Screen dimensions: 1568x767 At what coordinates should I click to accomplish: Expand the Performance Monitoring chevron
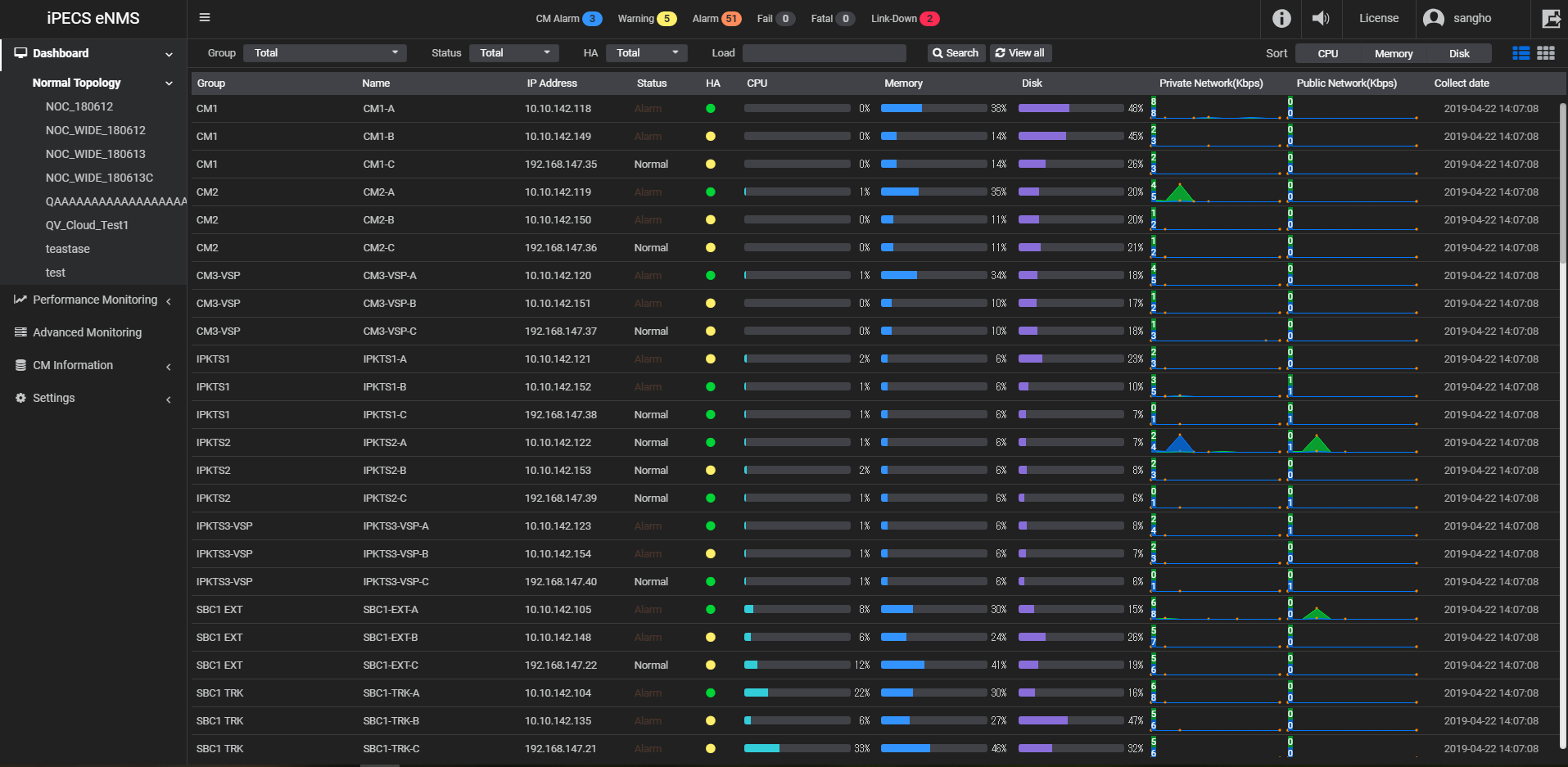coord(169,301)
